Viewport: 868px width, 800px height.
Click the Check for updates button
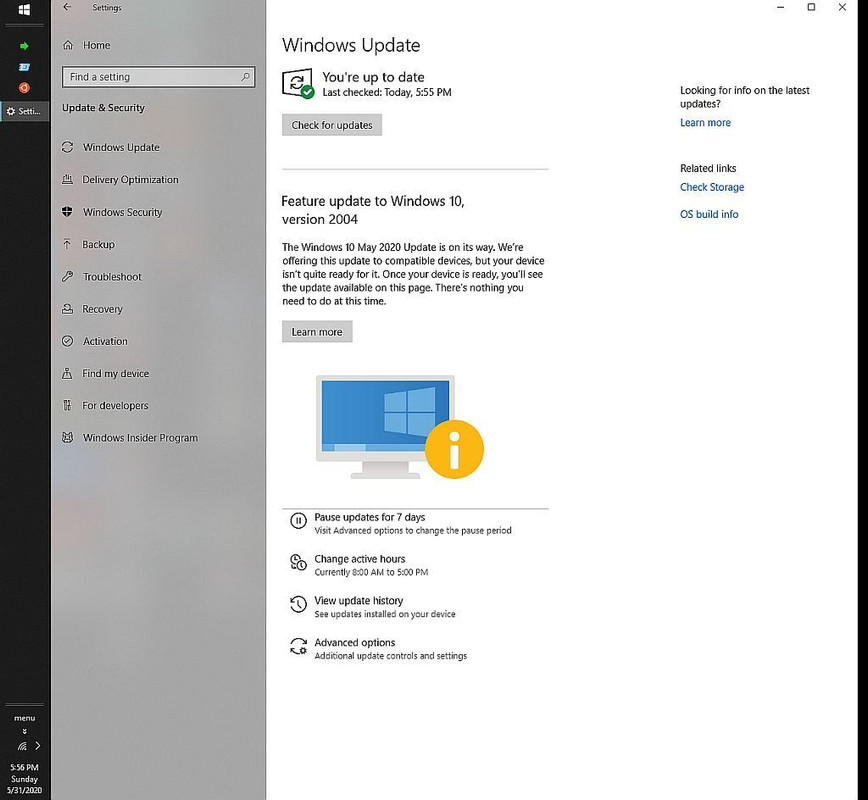(x=332, y=125)
